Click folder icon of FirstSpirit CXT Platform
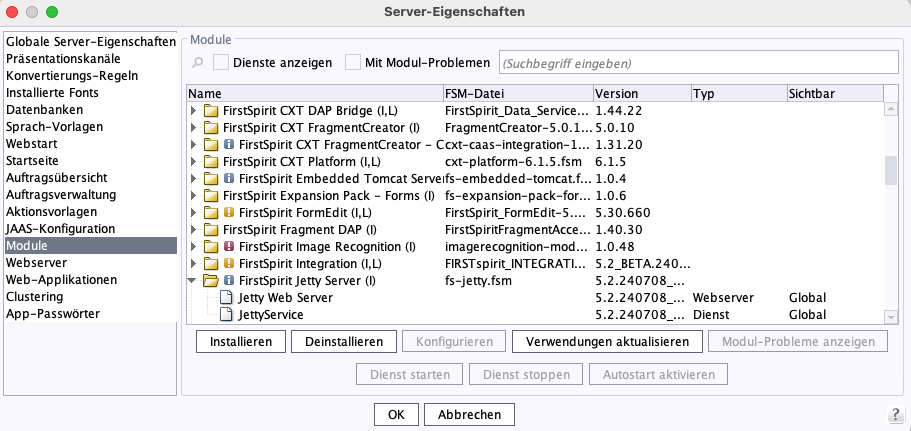Image resolution: width=911 pixels, height=431 pixels. (x=211, y=161)
